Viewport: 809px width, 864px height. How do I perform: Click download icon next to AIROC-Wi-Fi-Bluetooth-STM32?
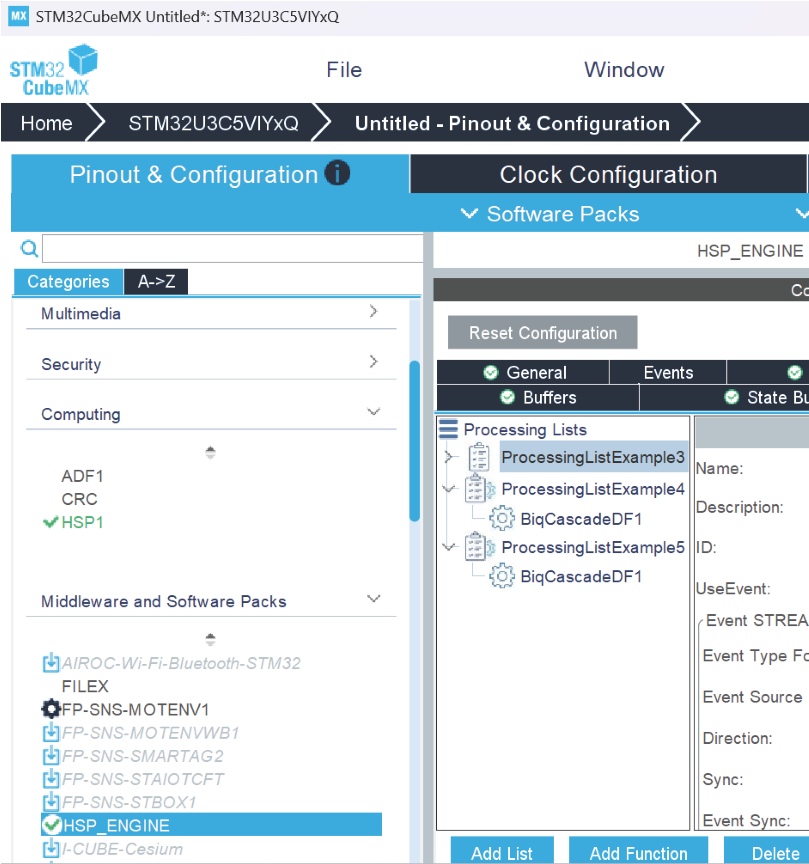click(x=51, y=662)
